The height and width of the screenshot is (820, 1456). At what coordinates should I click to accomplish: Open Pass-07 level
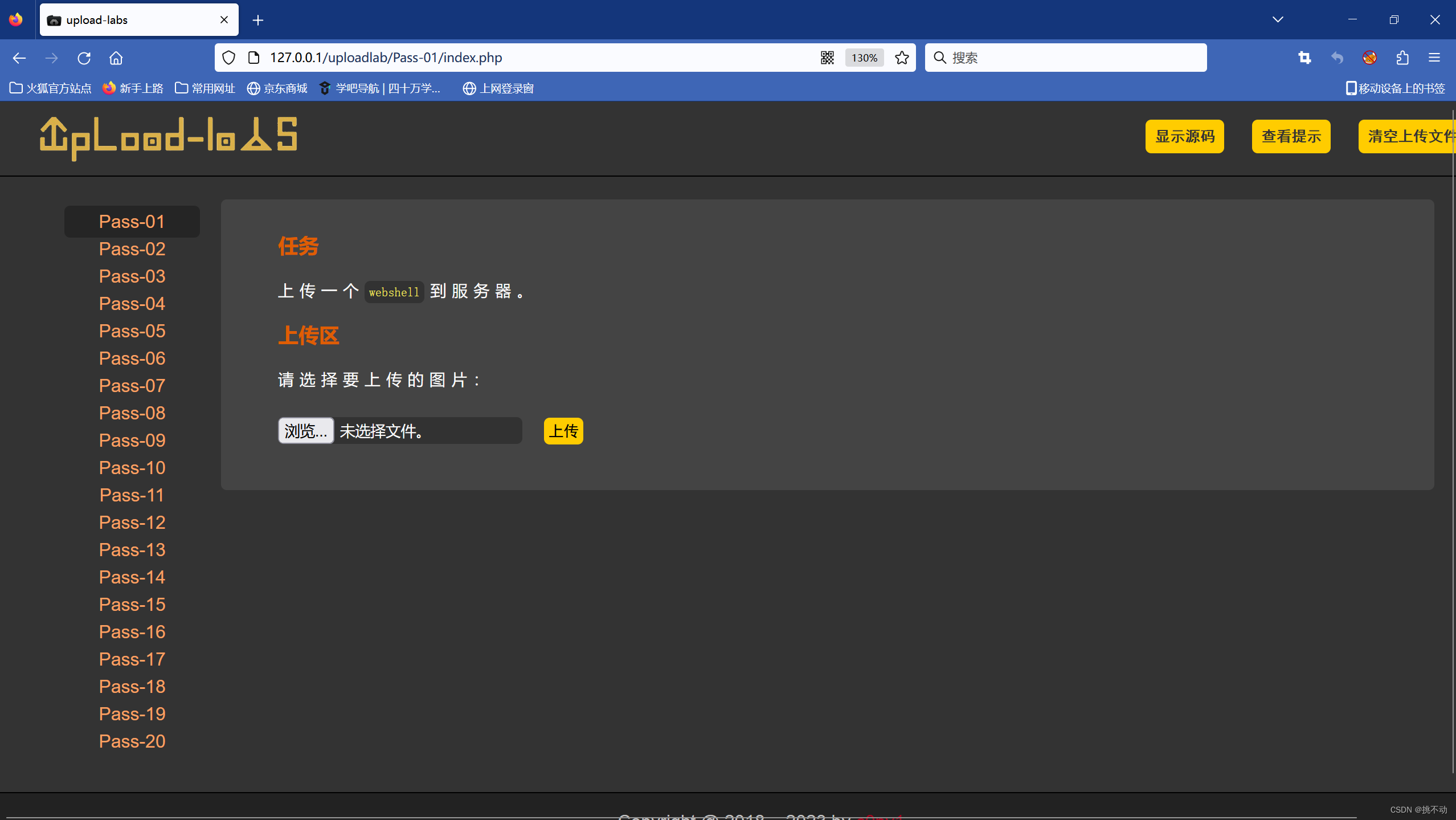132,386
